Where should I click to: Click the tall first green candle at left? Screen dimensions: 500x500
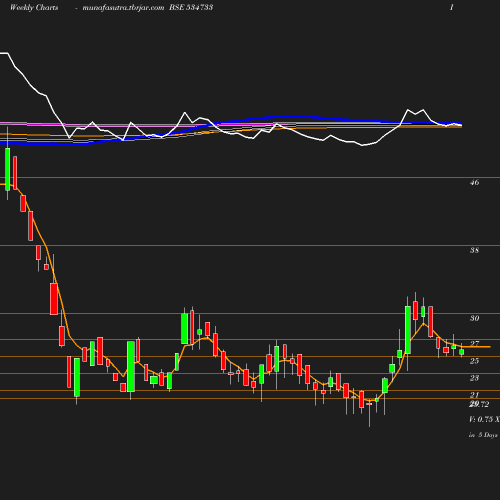(8, 169)
